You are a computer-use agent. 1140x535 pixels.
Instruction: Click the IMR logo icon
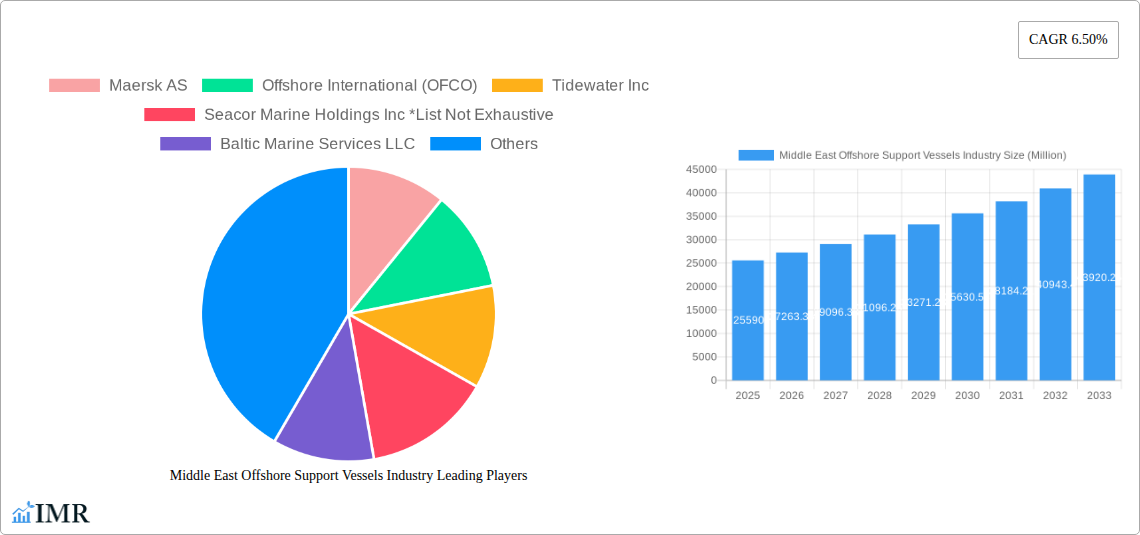23,512
